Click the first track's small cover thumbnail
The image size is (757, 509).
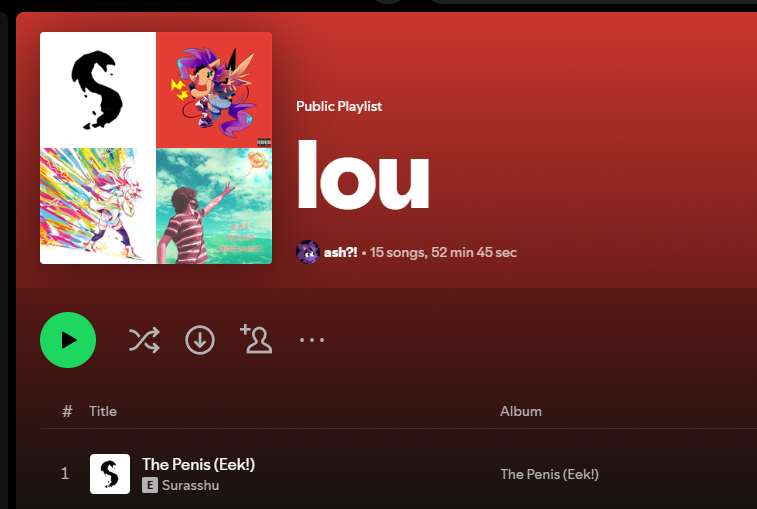[x=110, y=474]
